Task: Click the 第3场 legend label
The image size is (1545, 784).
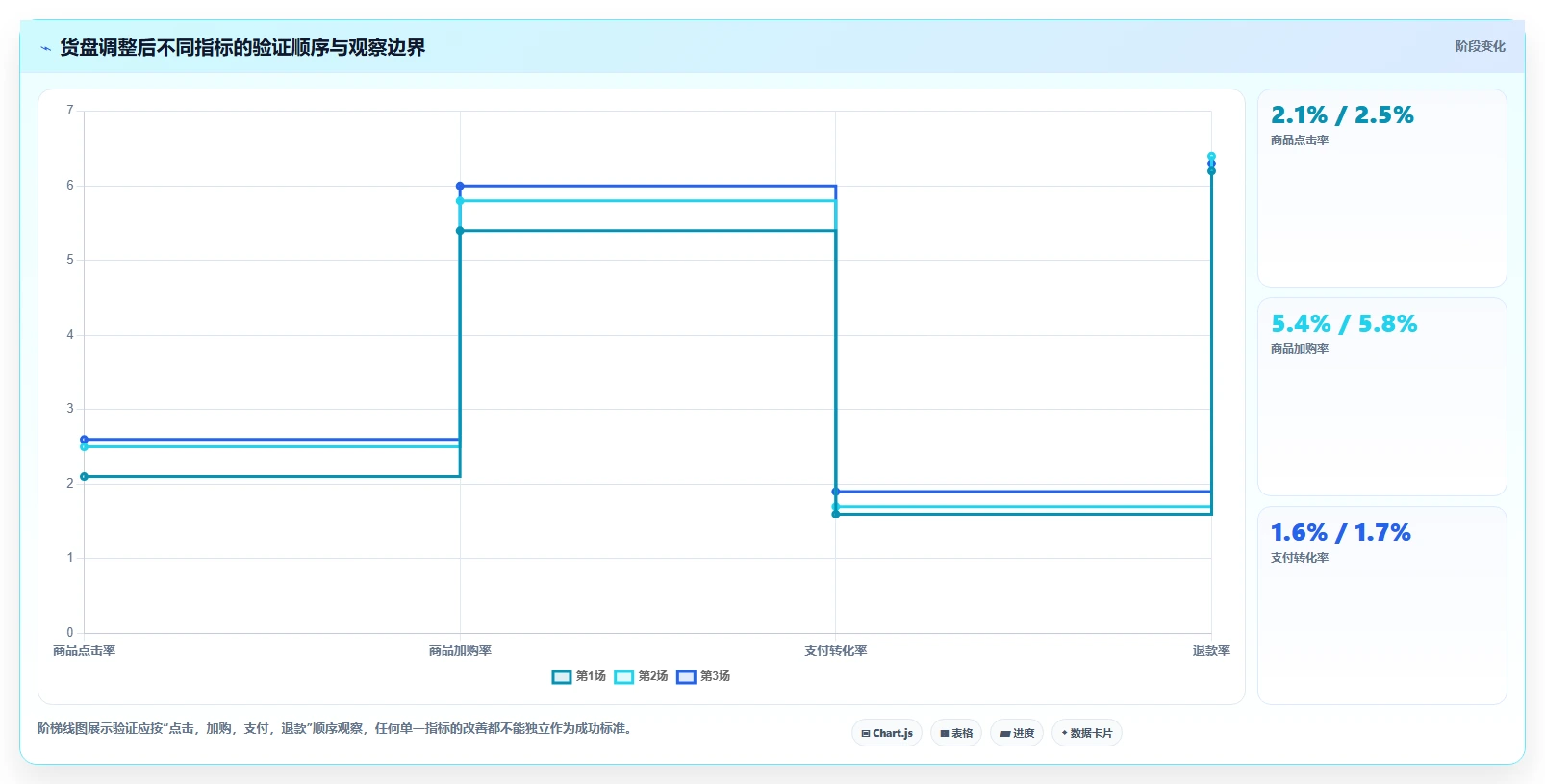Action: (x=715, y=677)
